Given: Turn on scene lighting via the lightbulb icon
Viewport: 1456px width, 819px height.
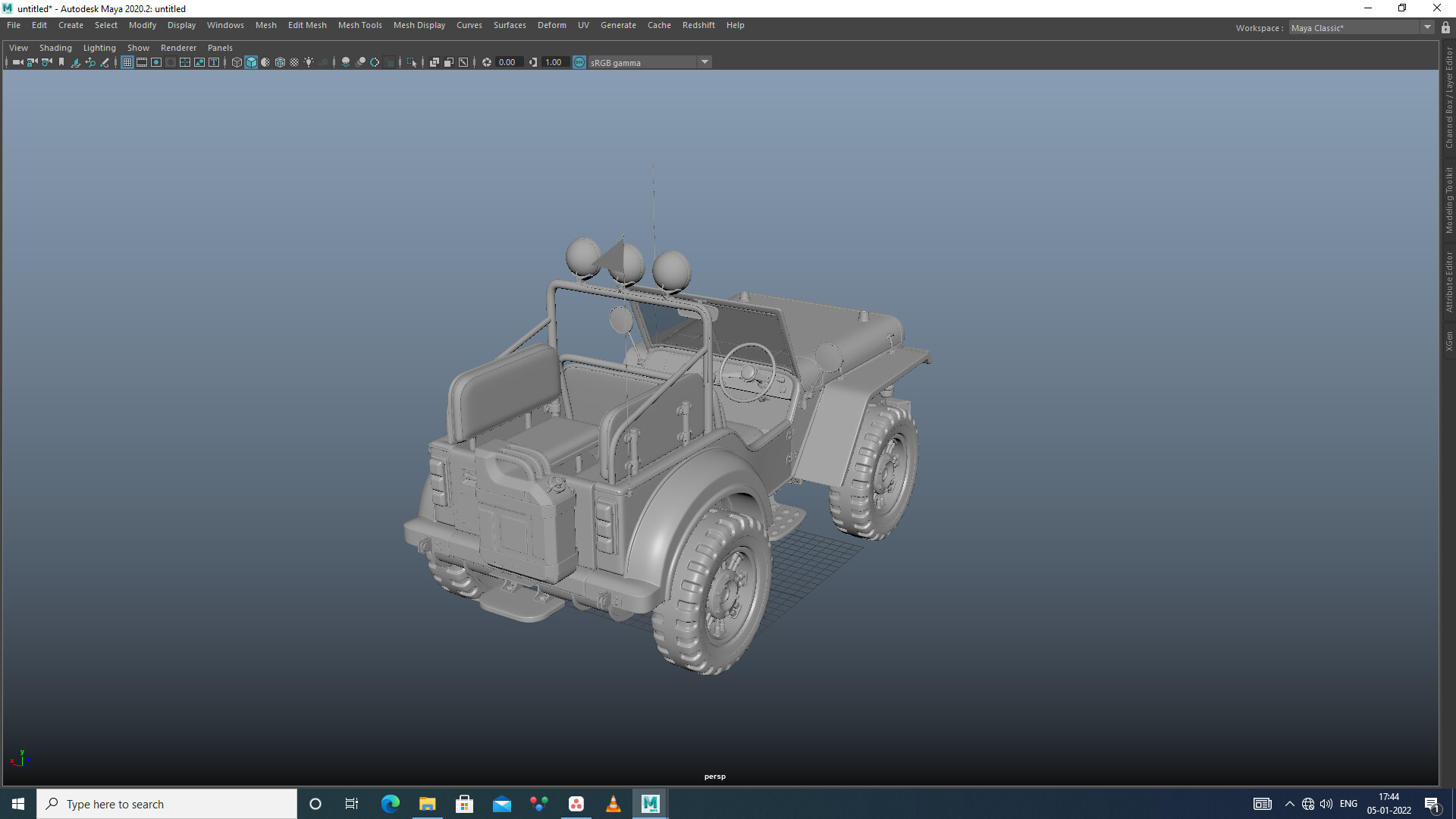Looking at the screenshot, I should tap(308, 62).
